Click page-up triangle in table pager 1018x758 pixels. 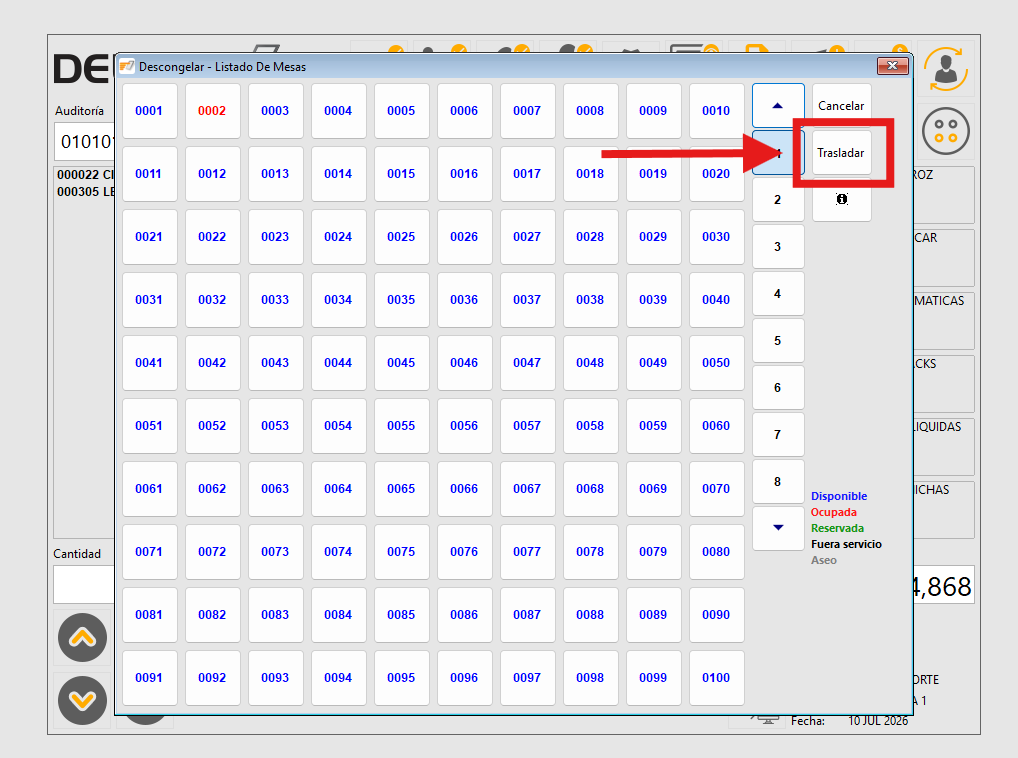coord(778,106)
